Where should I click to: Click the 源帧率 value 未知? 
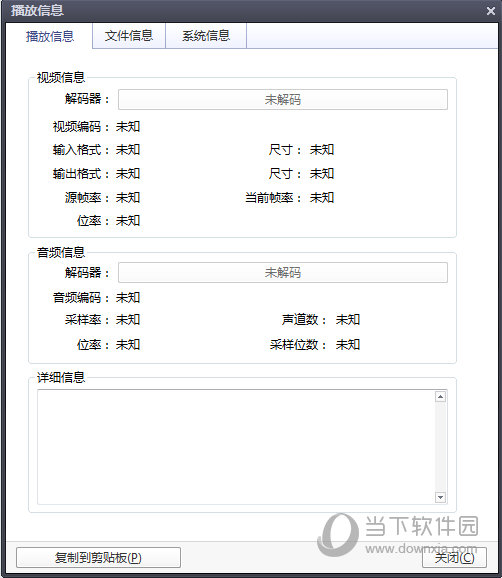click(128, 198)
